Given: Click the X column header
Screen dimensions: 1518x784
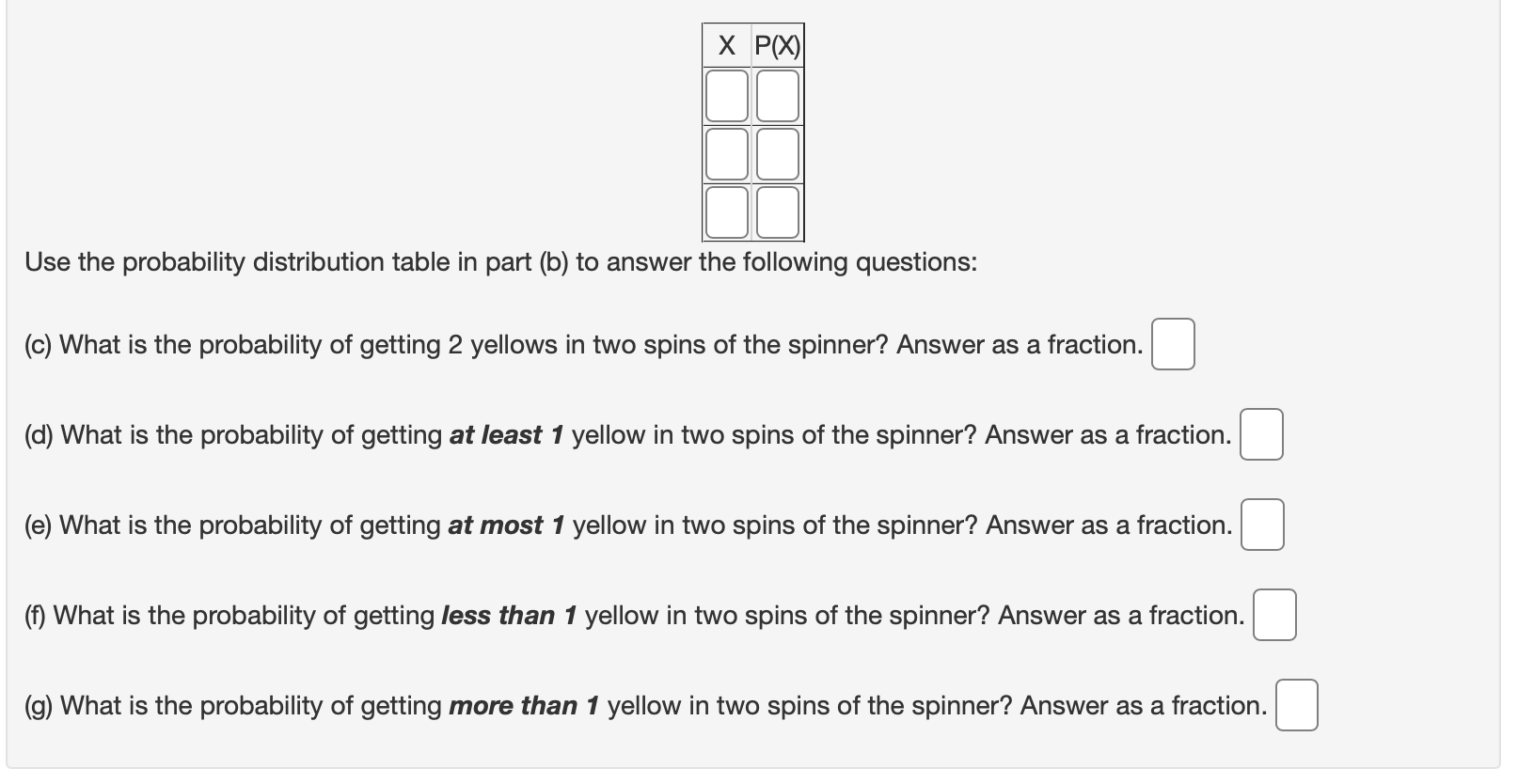Looking at the screenshot, I should pyautogui.click(x=725, y=43).
